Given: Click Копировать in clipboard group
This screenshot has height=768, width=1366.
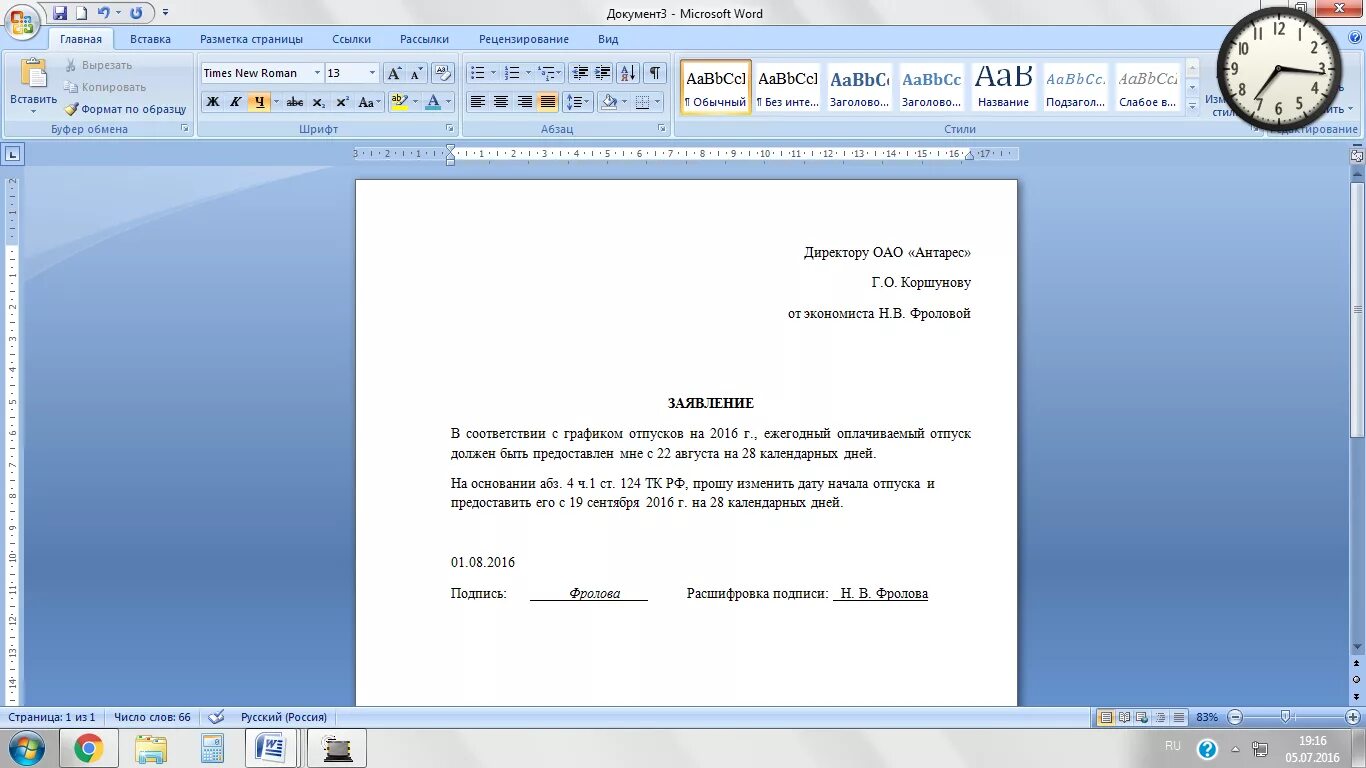Looking at the screenshot, I should coord(105,87).
